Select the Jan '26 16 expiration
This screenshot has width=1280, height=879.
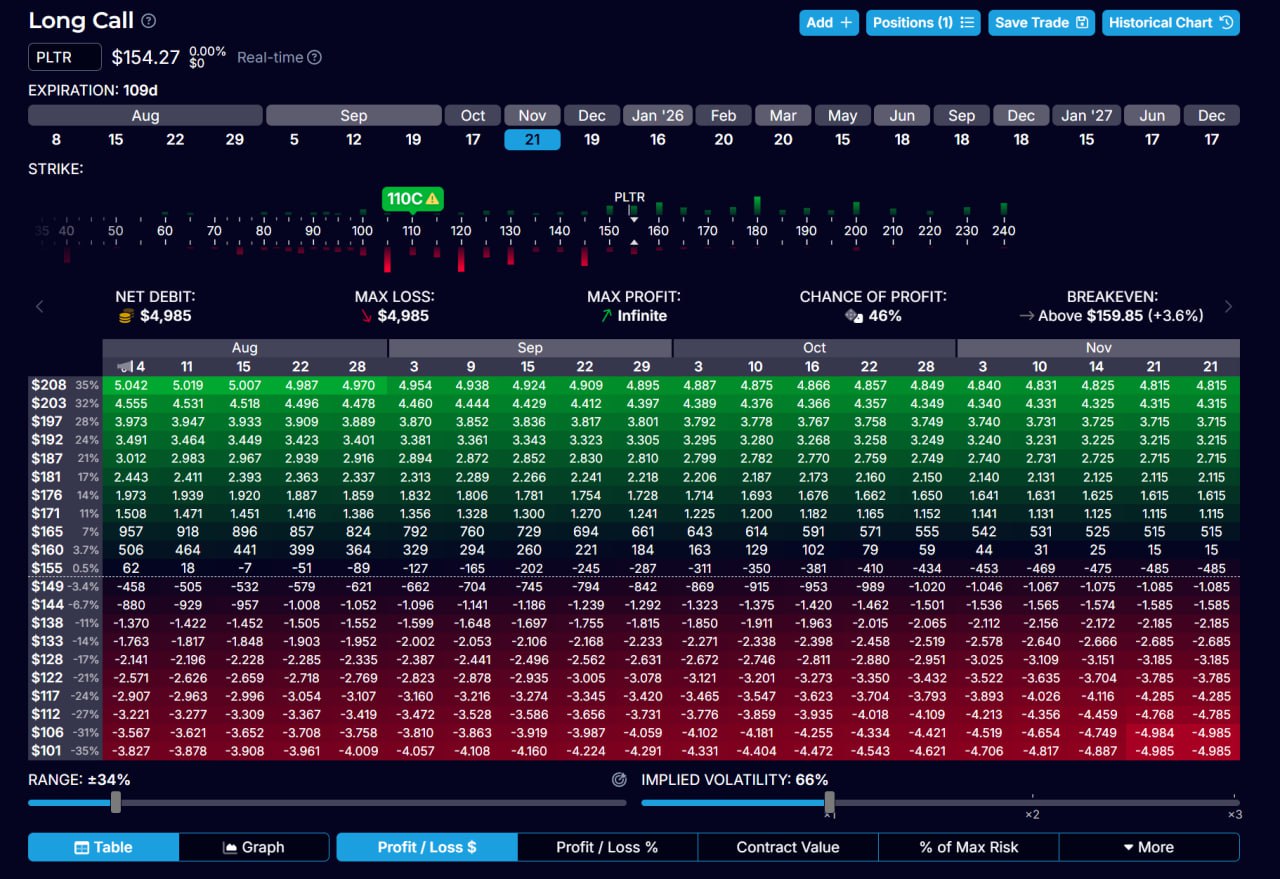coord(658,139)
